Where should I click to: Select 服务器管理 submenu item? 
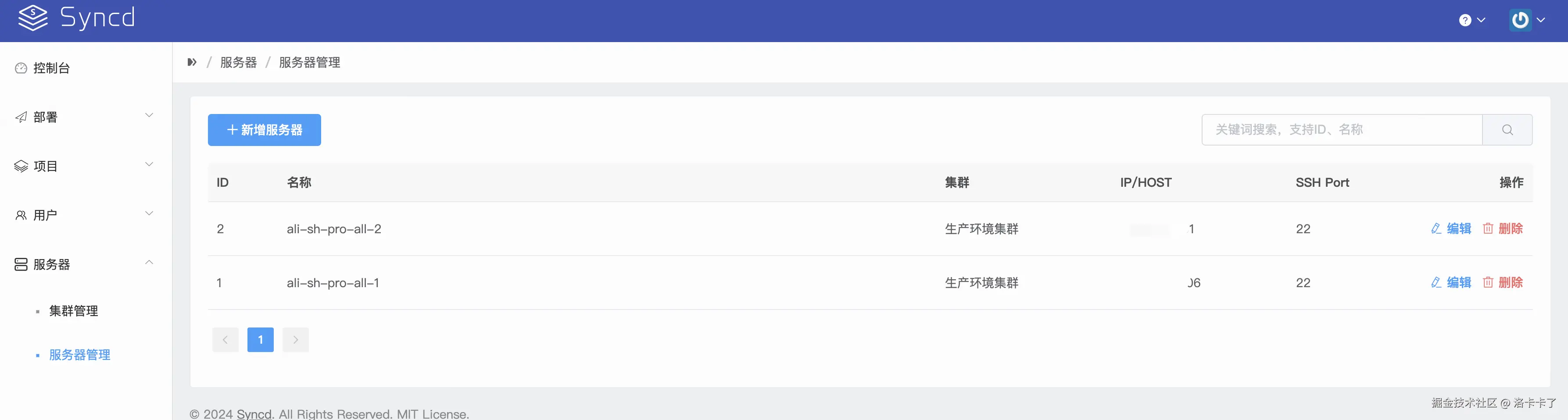tap(79, 355)
